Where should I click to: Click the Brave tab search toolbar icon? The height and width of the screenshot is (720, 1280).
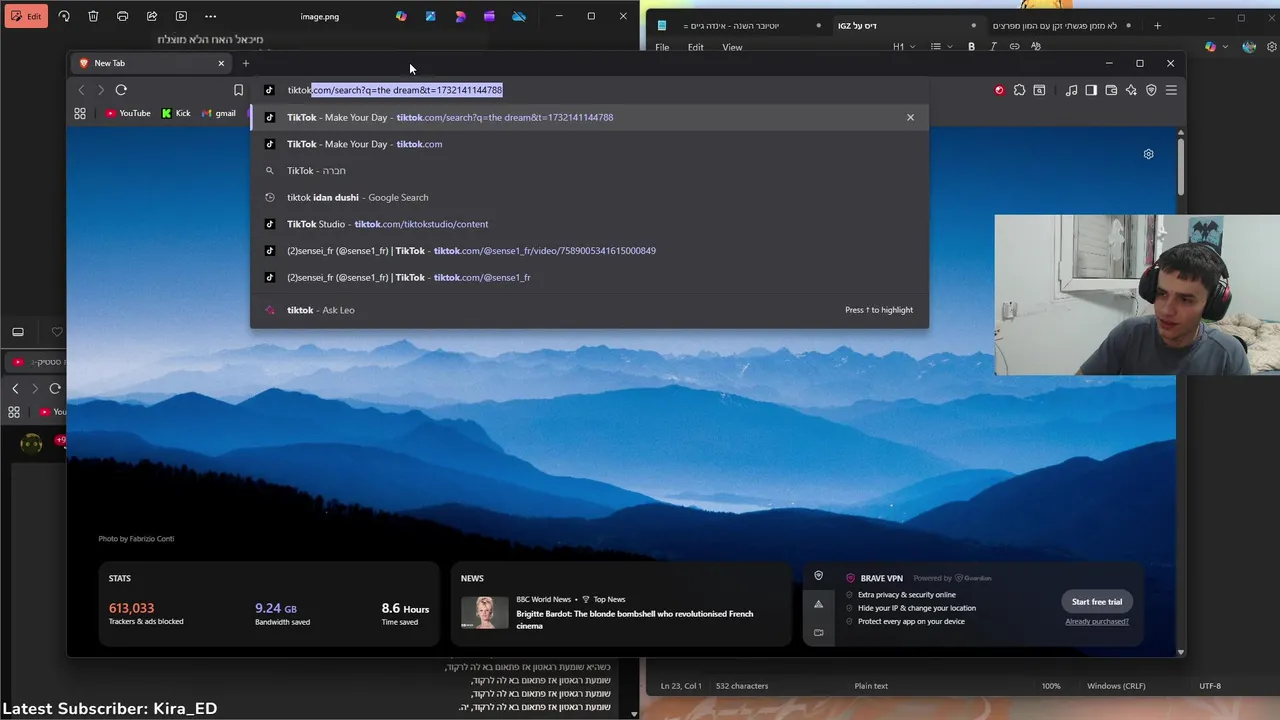coord(1039,90)
